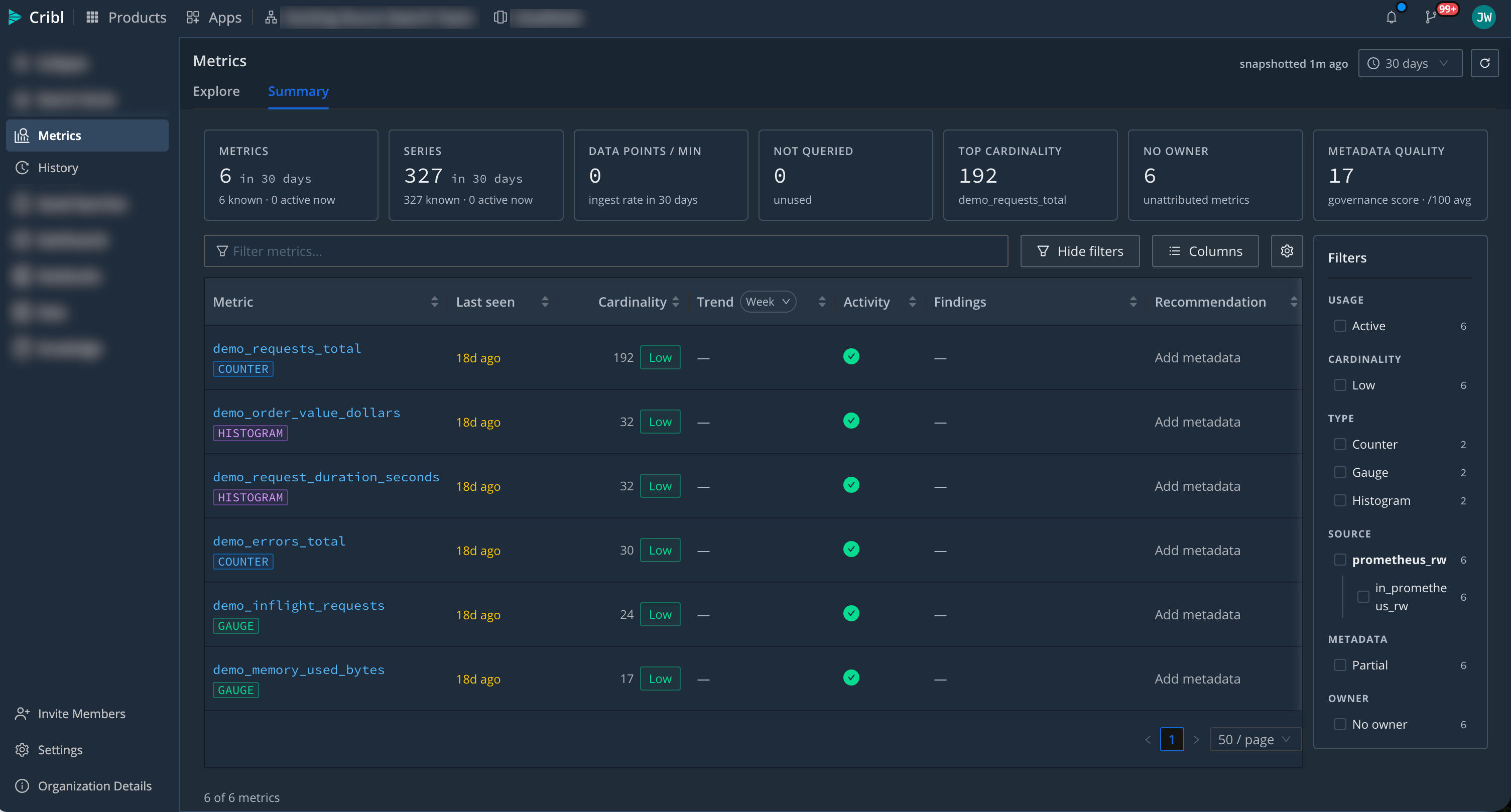Open History in the sidebar
The height and width of the screenshot is (812, 1511).
(x=87, y=168)
